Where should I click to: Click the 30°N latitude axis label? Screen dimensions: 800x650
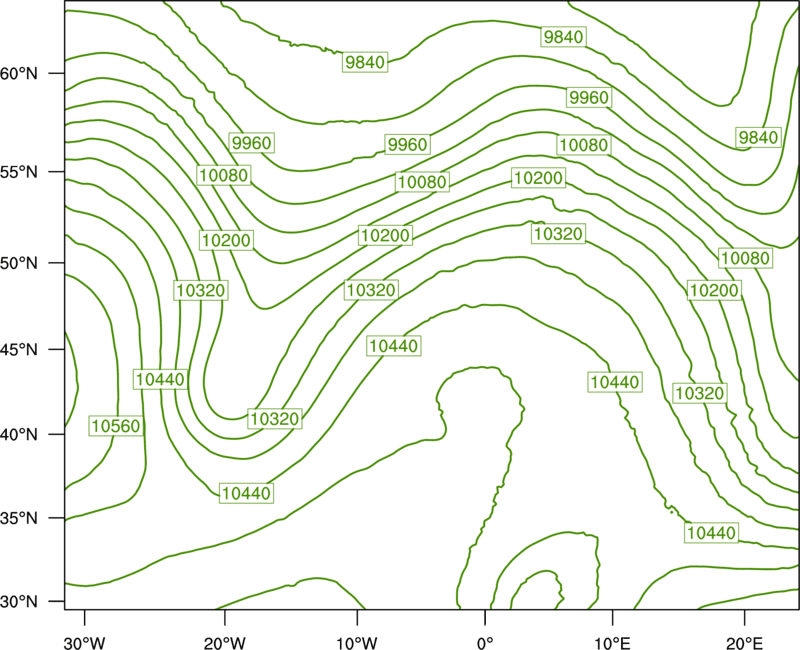19,602
